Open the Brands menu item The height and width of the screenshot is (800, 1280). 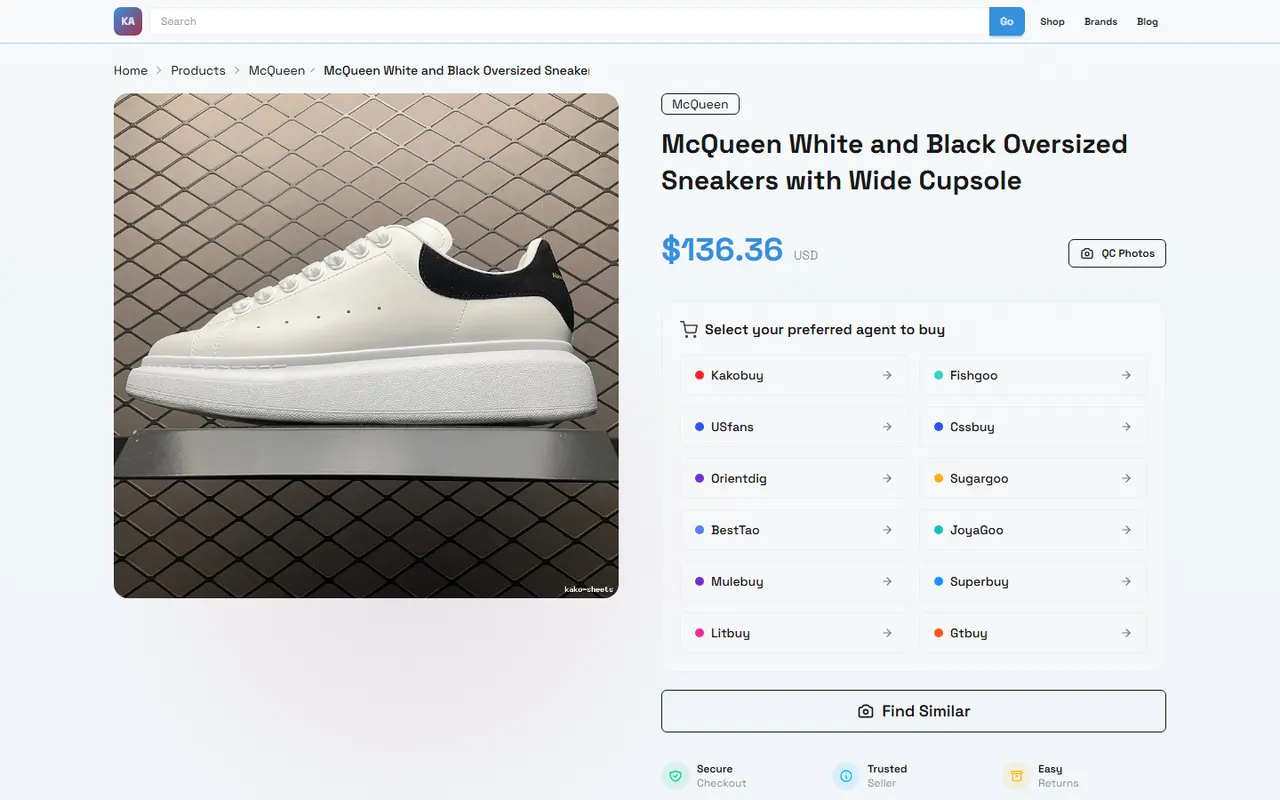1100,21
